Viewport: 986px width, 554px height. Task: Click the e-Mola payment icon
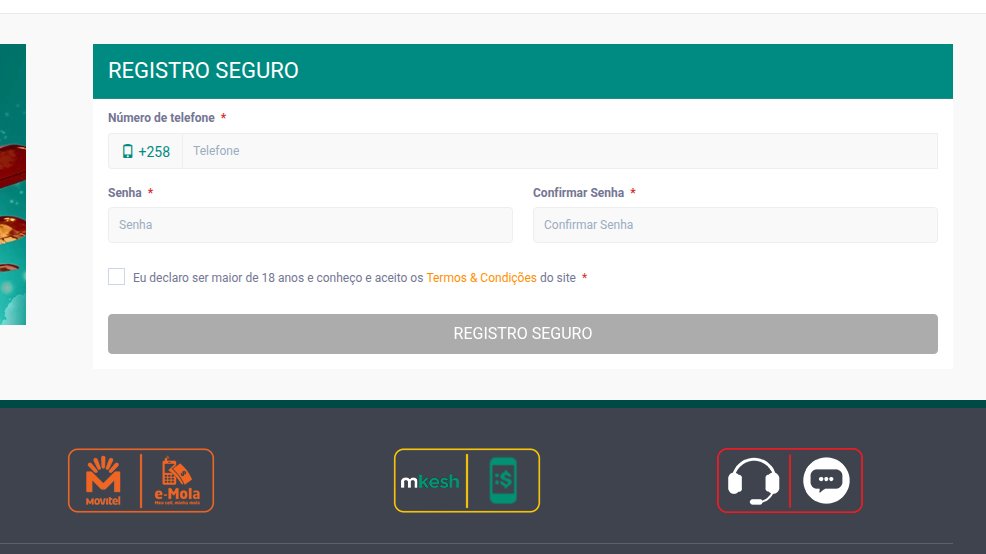click(x=177, y=481)
